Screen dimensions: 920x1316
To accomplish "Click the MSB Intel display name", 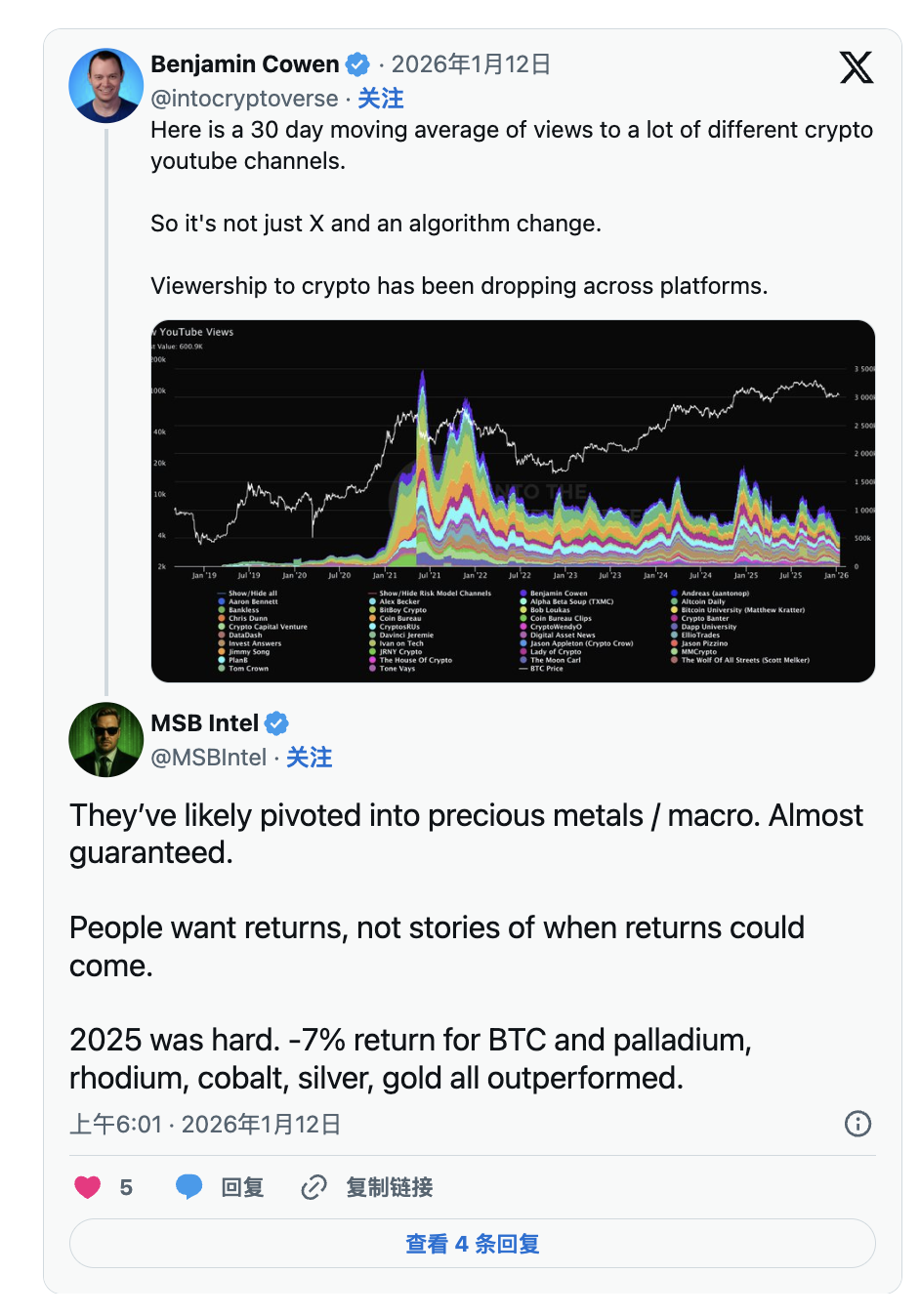I will (x=204, y=723).
